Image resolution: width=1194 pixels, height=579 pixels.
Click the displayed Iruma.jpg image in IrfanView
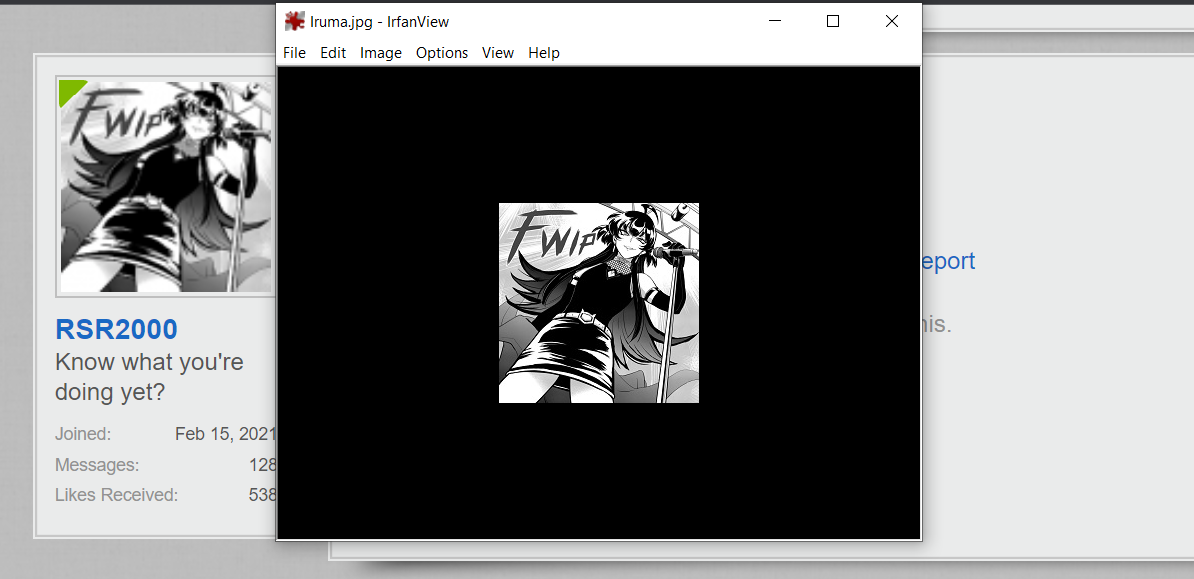(x=599, y=302)
